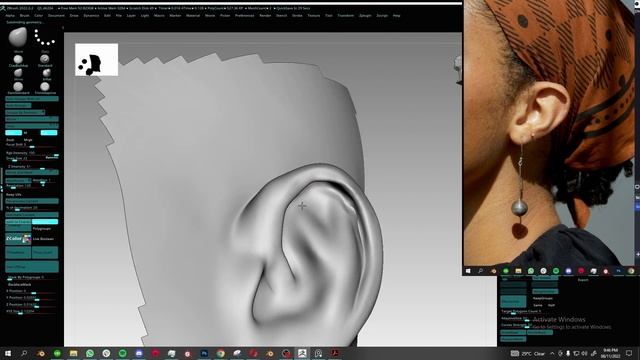The width and height of the screenshot is (640, 360).
Task: Open the Document menu
Action: (56, 16)
